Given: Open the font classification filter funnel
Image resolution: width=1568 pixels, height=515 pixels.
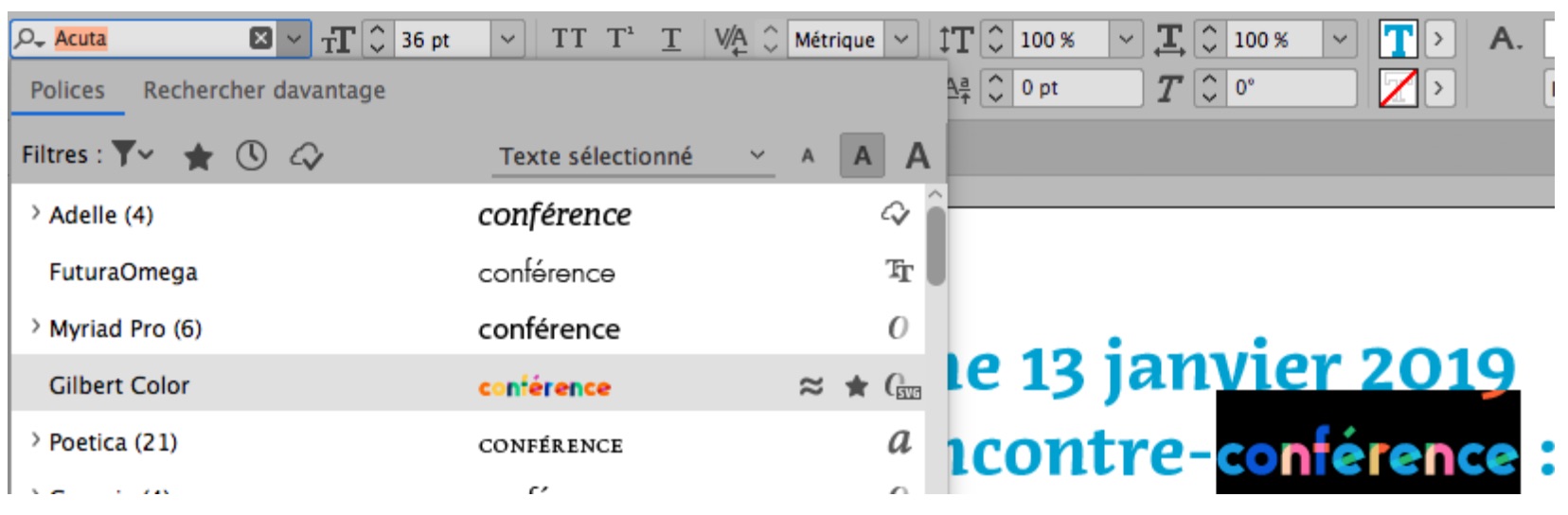Looking at the screenshot, I should [132, 153].
